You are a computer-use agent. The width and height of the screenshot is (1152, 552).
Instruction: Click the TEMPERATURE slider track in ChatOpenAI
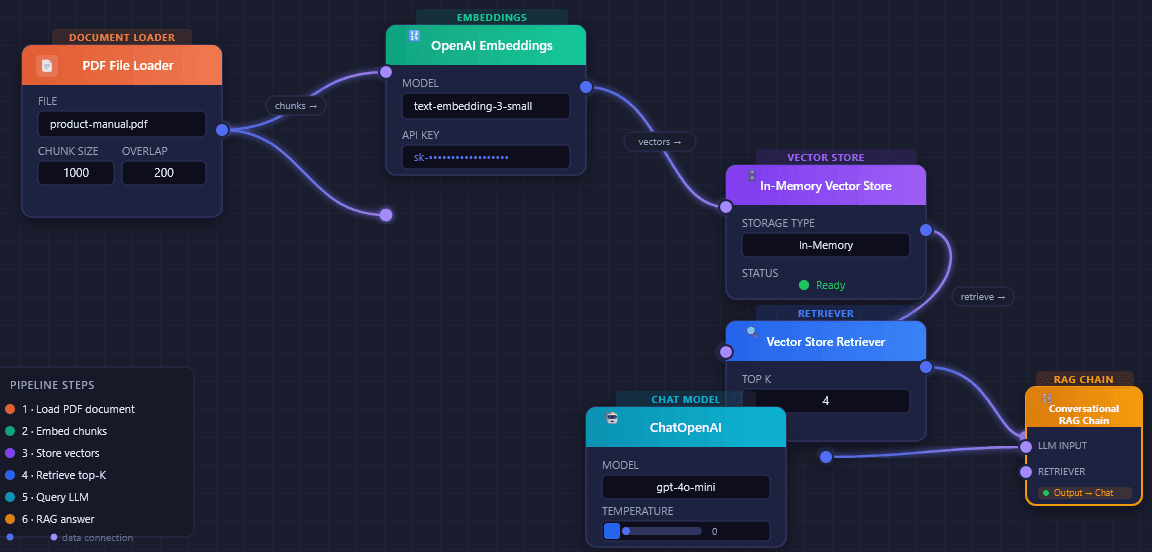pos(662,531)
